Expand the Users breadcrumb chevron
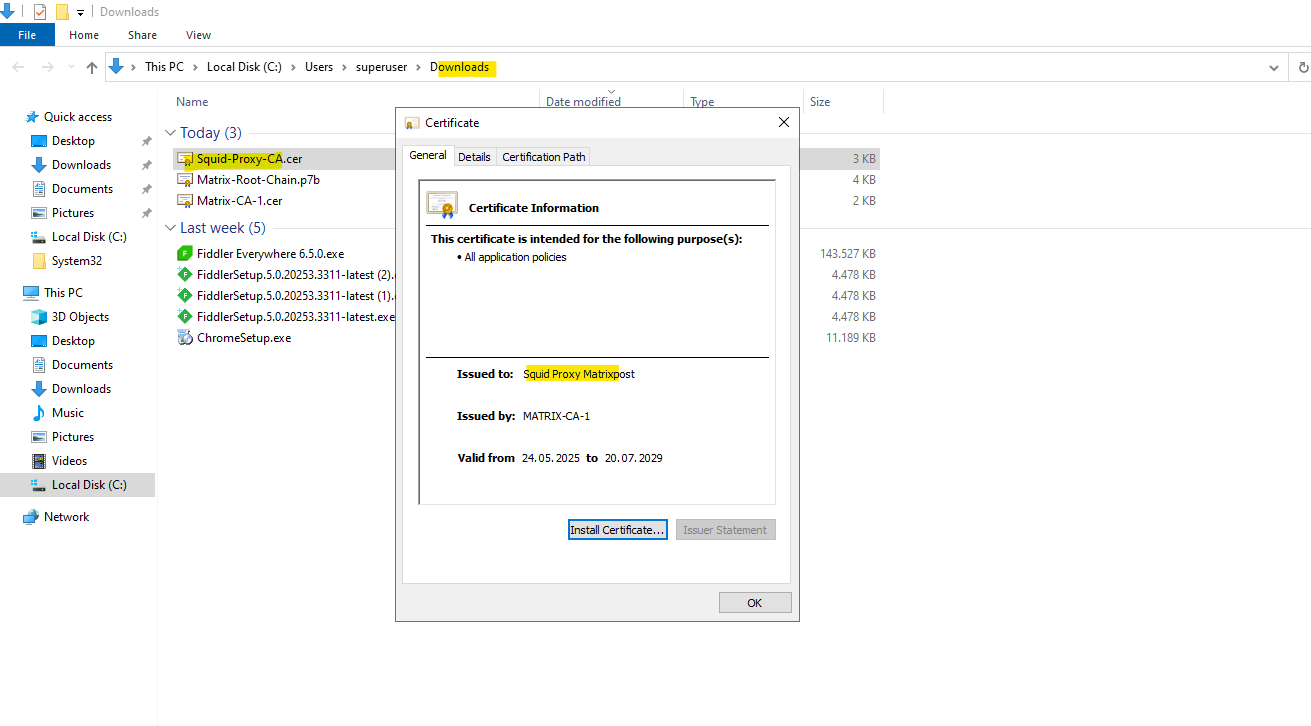 344,67
